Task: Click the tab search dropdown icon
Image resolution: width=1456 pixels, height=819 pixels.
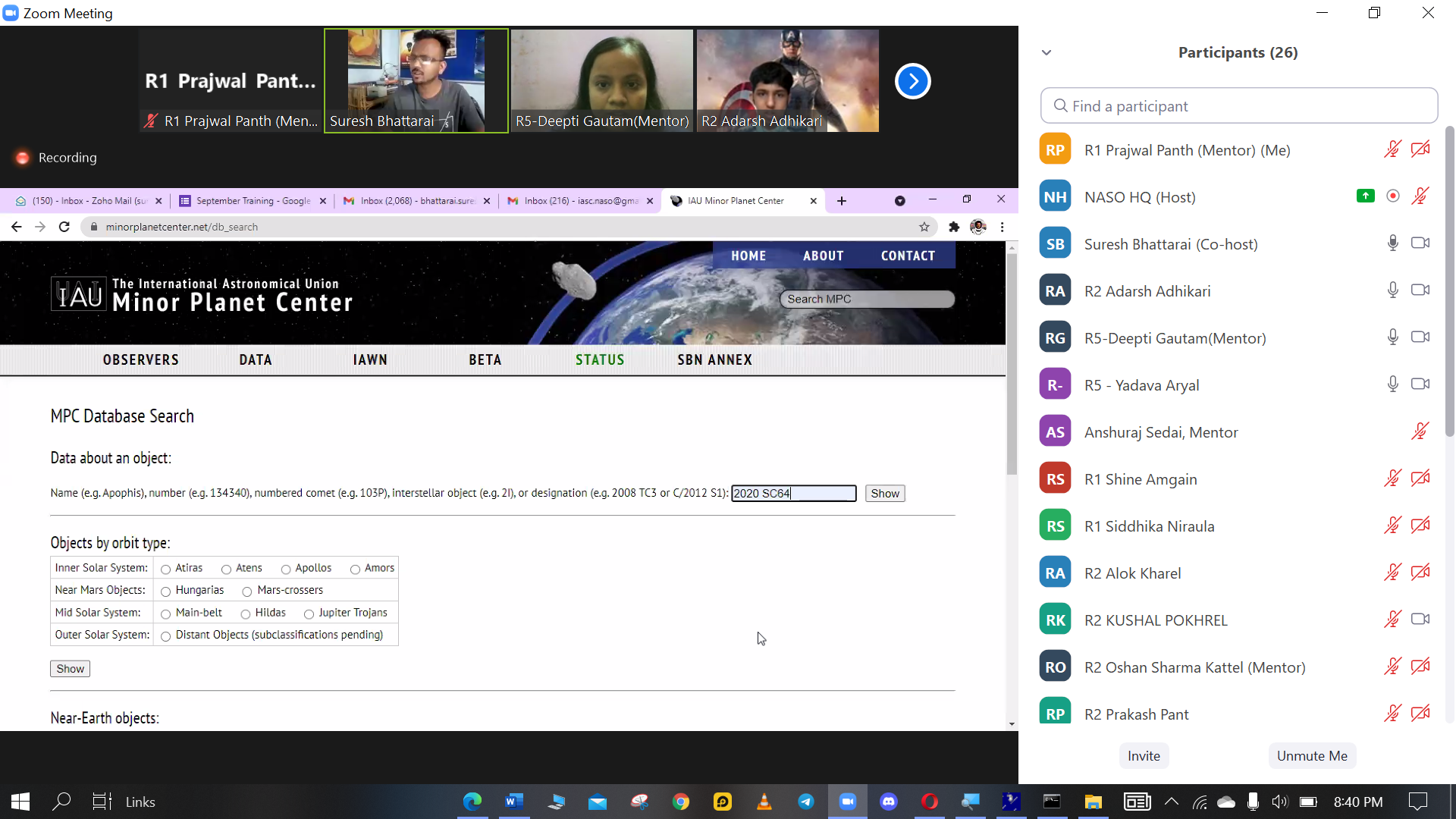Action: tap(900, 201)
